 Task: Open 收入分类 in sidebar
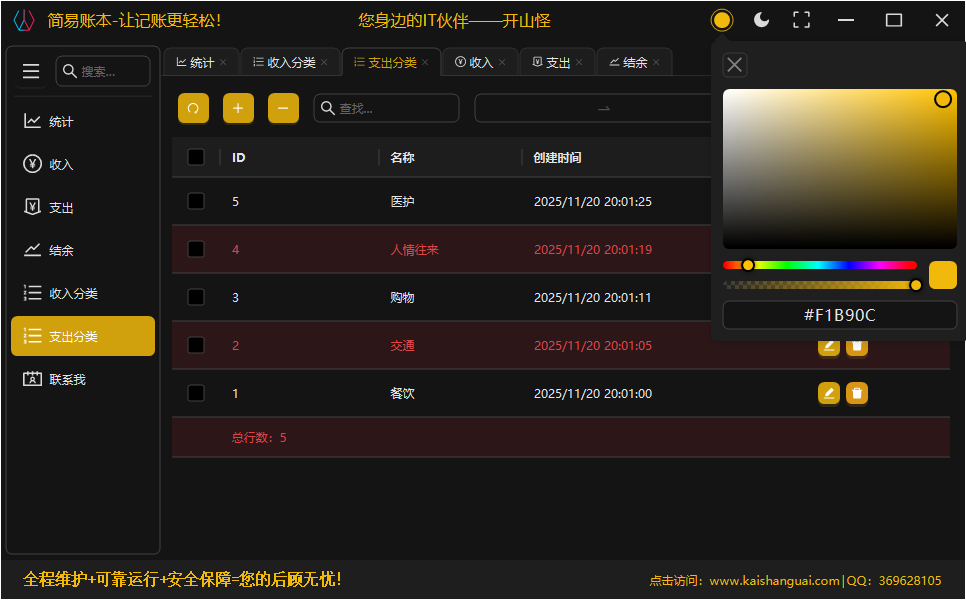tap(83, 293)
